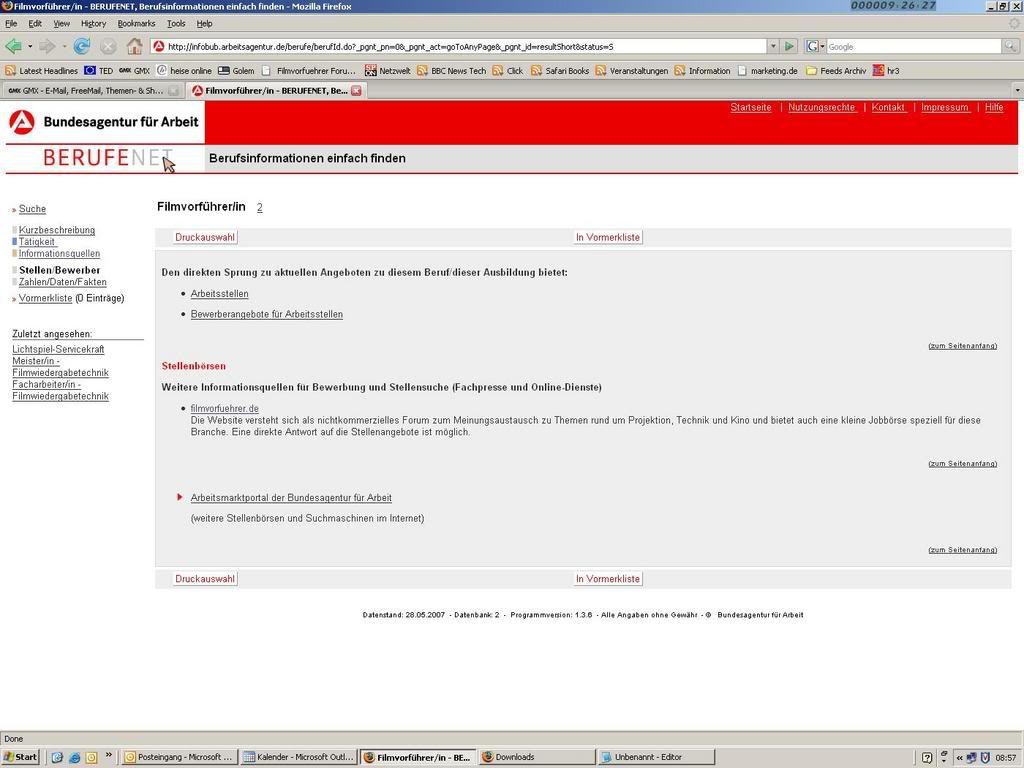Click the green Go arrow beside the address bar

coord(790,46)
